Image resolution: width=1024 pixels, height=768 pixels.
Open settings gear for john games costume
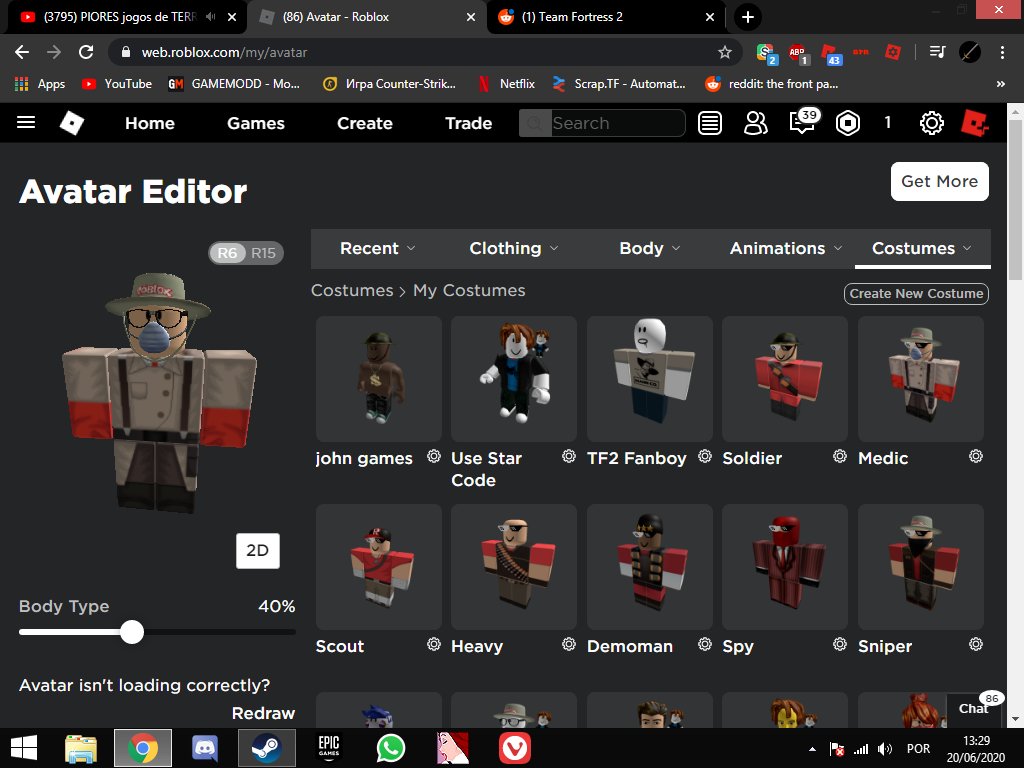434,456
